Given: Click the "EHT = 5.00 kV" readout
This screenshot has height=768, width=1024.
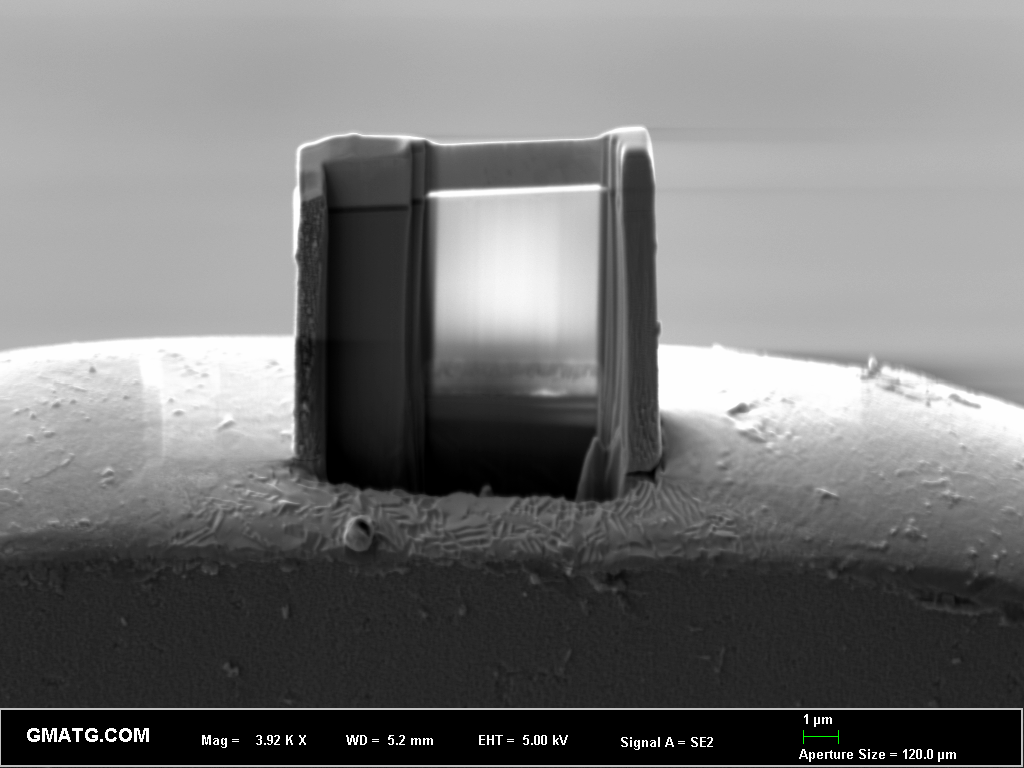Looking at the screenshot, I should [x=523, y=741].
